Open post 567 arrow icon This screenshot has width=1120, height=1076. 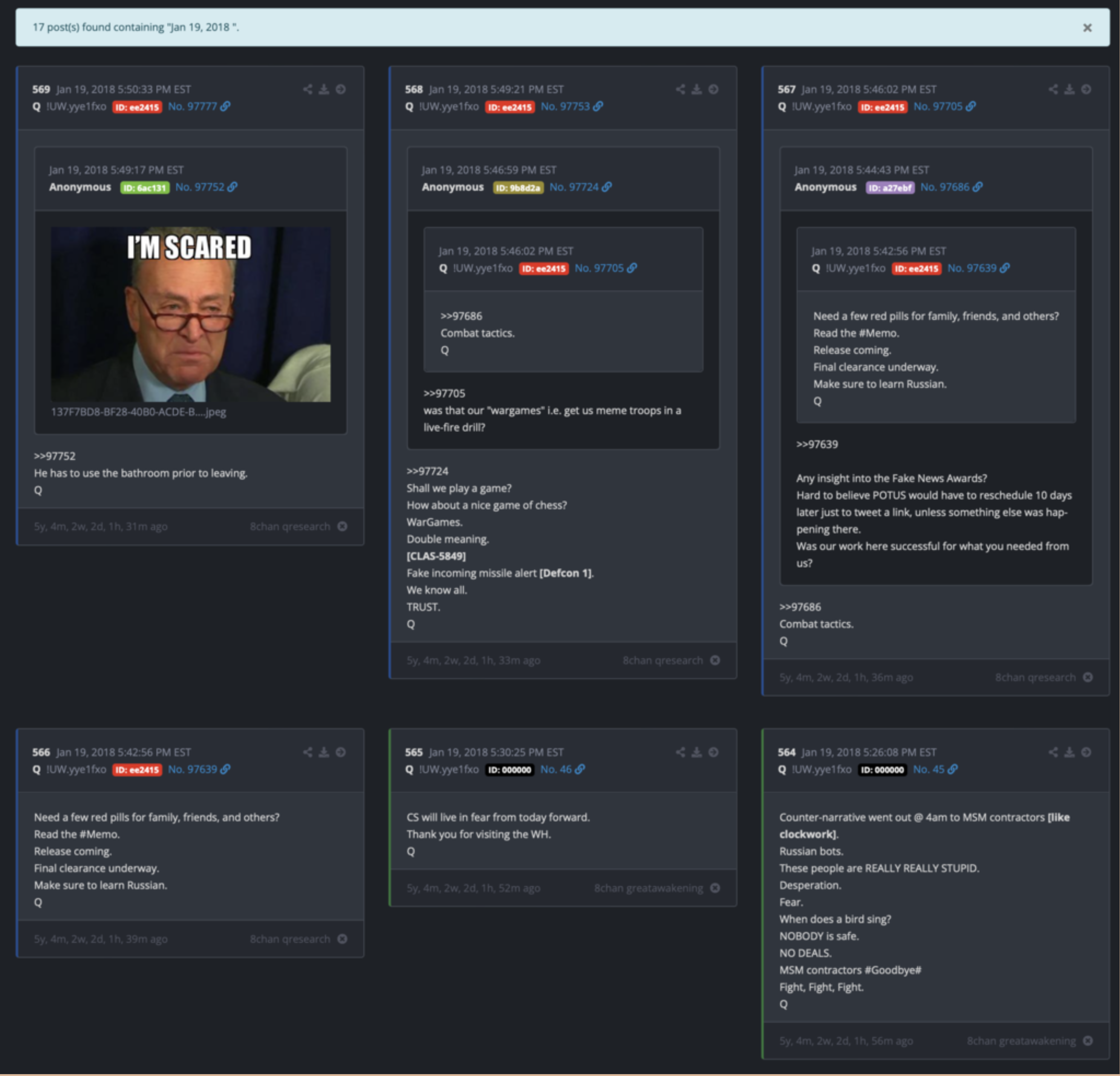1086,89
